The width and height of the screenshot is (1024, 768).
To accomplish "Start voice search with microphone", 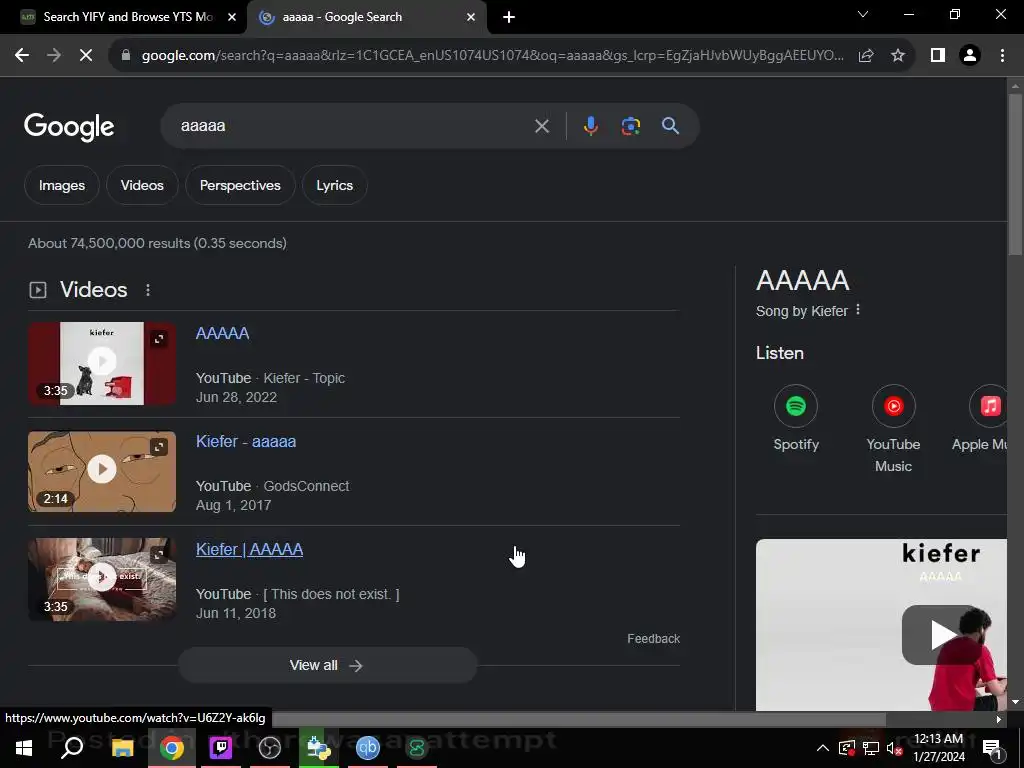I will pyautogui.click(x=590, y=126).
